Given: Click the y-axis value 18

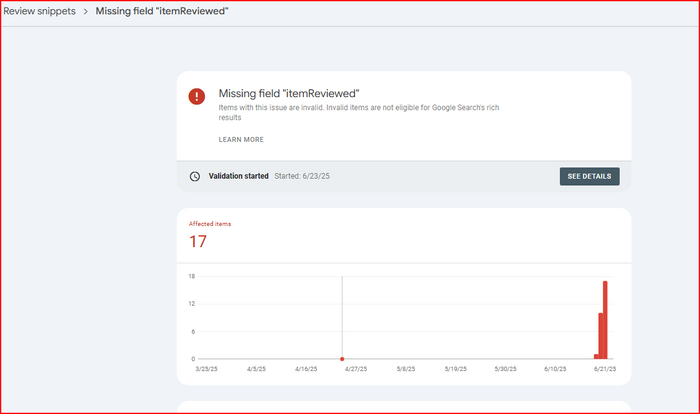Looking at the screenshot, I should [192, 276].
